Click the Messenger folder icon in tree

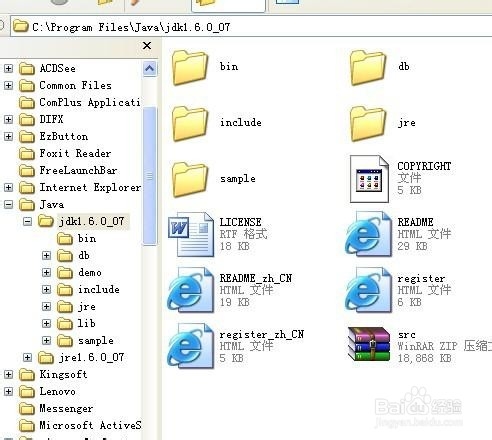pyautogui.click(x=27, y=409)
